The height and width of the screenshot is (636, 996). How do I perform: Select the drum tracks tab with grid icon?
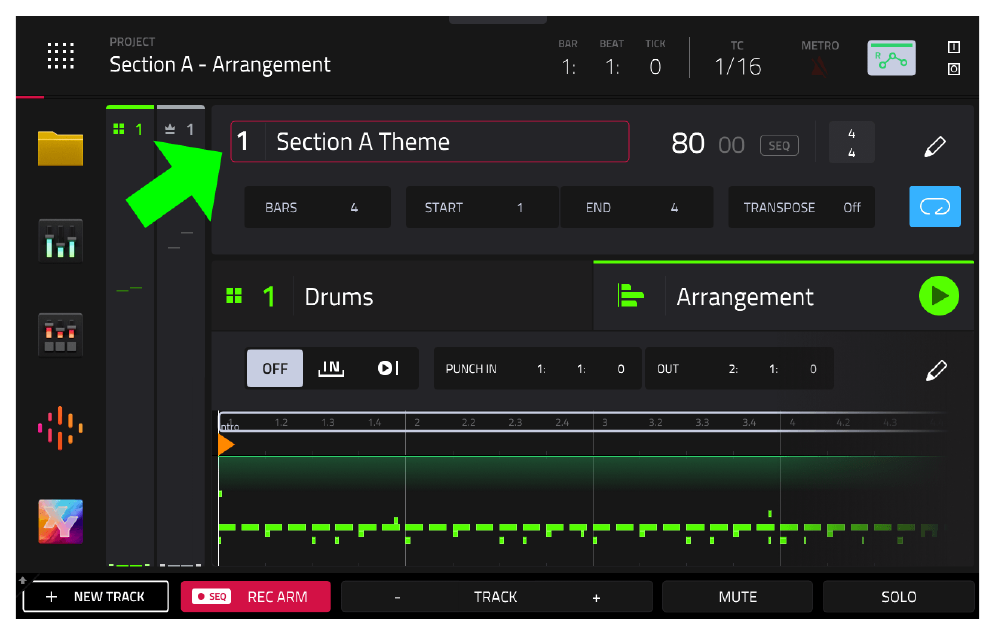coord(130,129)
